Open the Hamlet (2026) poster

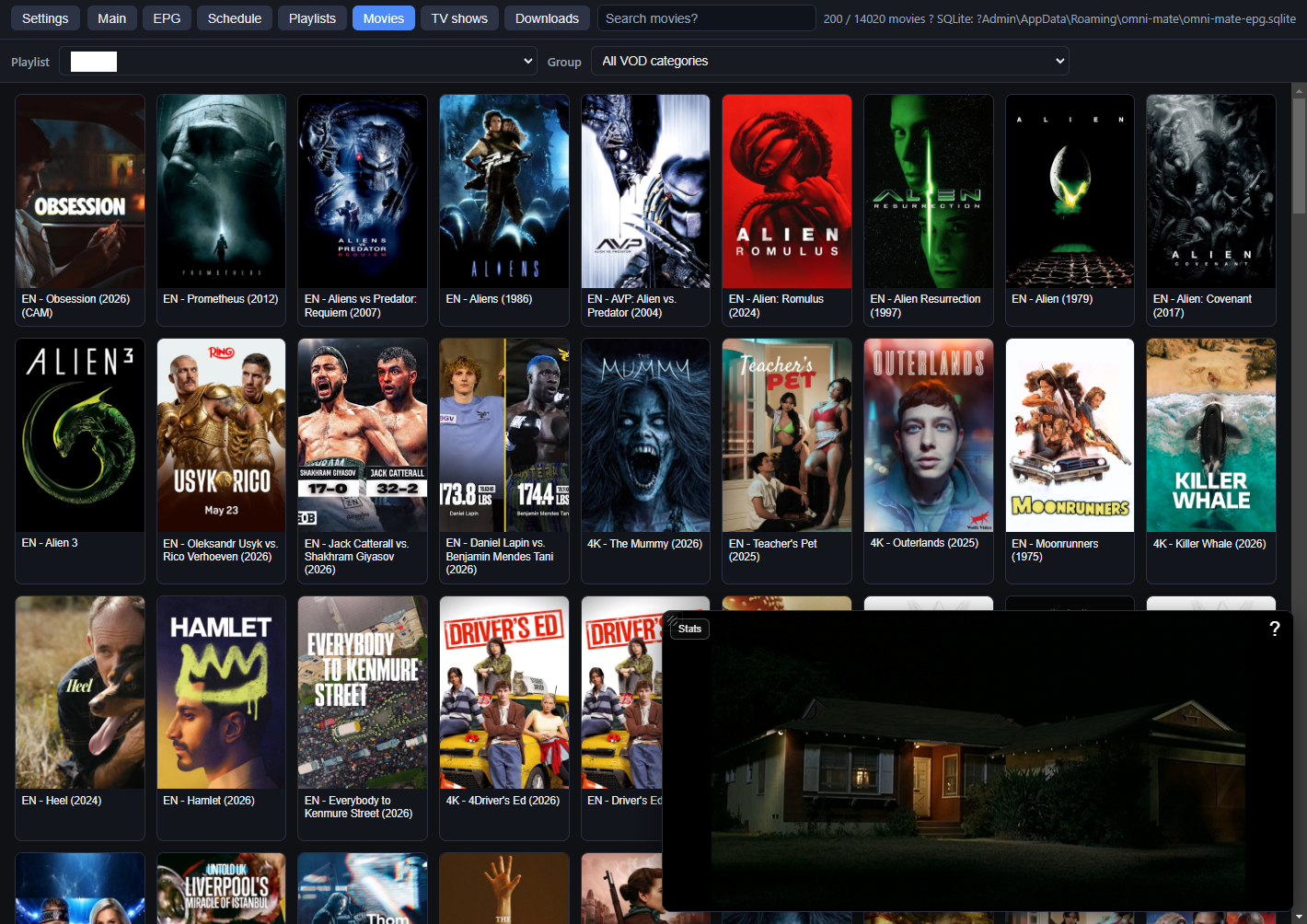click(221, 692)
